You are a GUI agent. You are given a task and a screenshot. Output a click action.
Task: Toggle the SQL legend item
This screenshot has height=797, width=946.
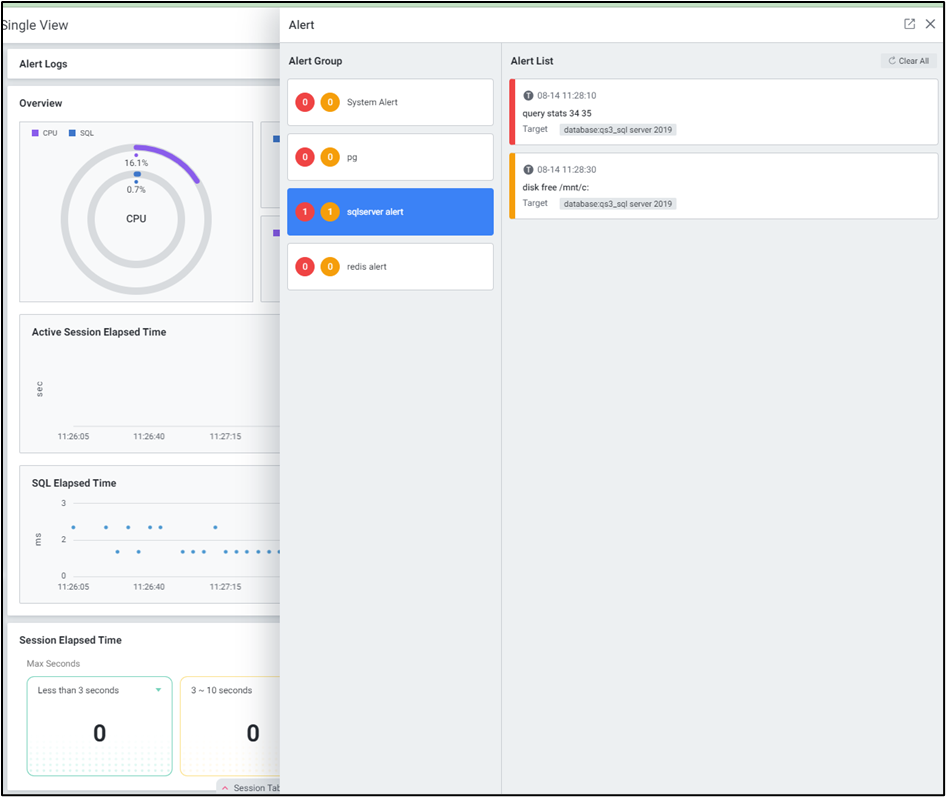81,133
